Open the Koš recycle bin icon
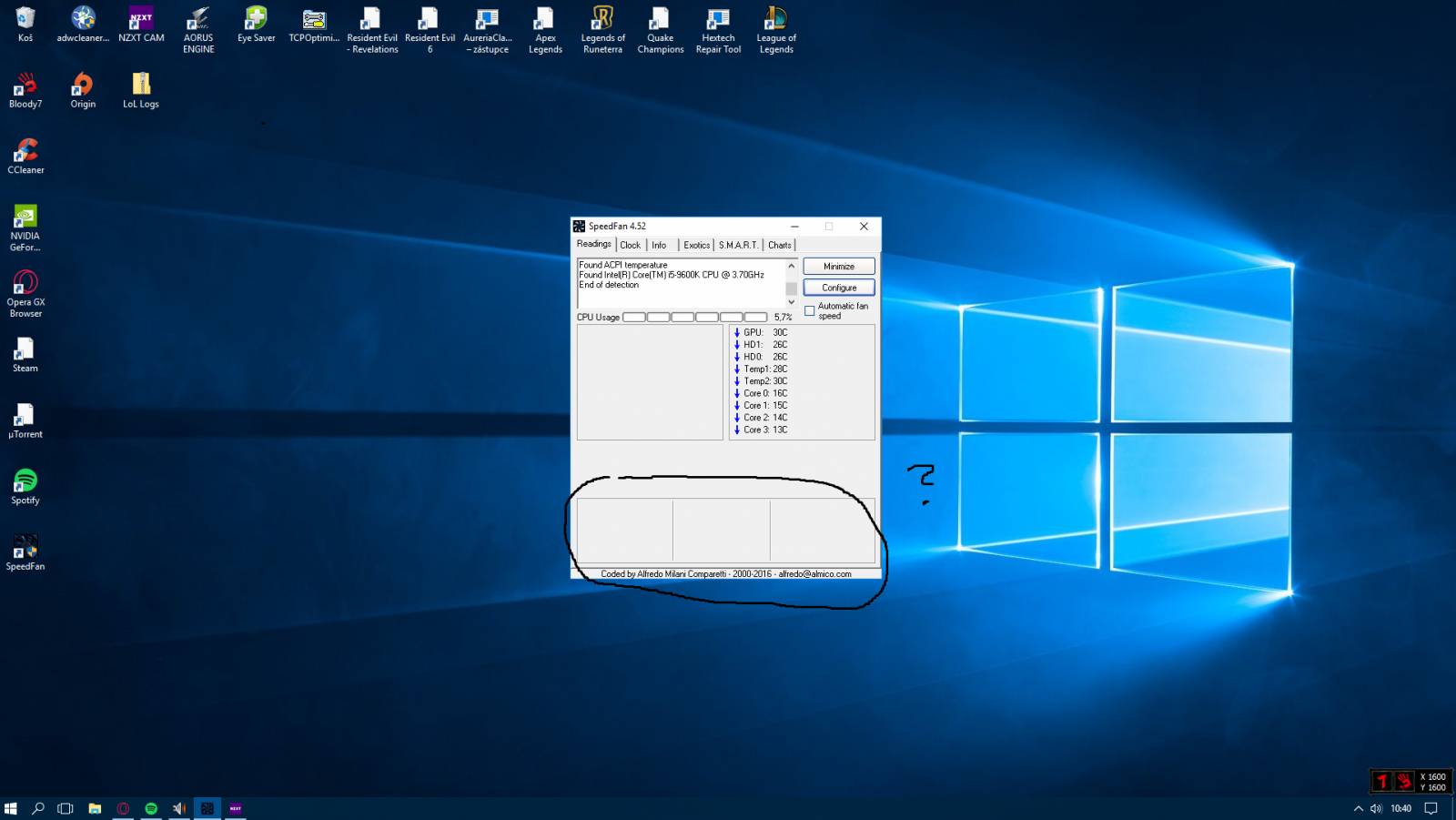This screenshot has height=820, width=1456. click(x=25, y=25)
